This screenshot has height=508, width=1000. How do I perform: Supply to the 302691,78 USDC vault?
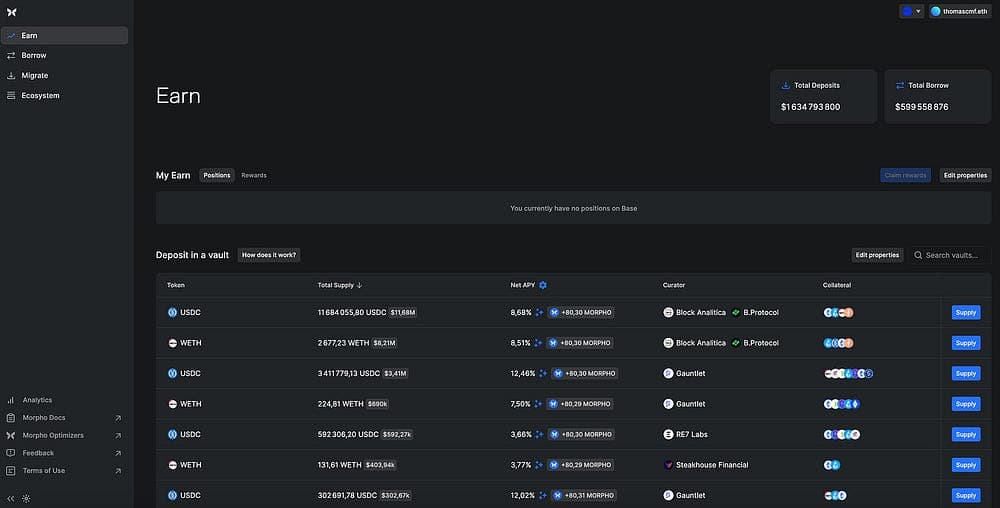point(966,495)
